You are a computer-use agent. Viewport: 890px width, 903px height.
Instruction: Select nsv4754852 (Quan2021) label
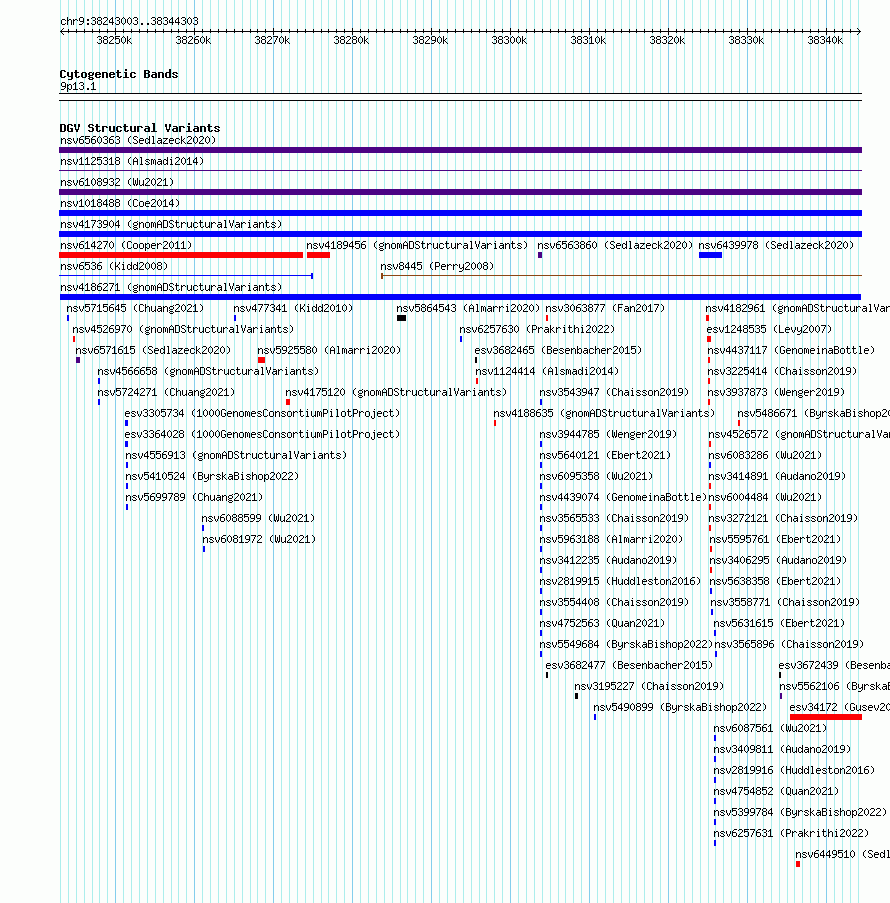776,792
